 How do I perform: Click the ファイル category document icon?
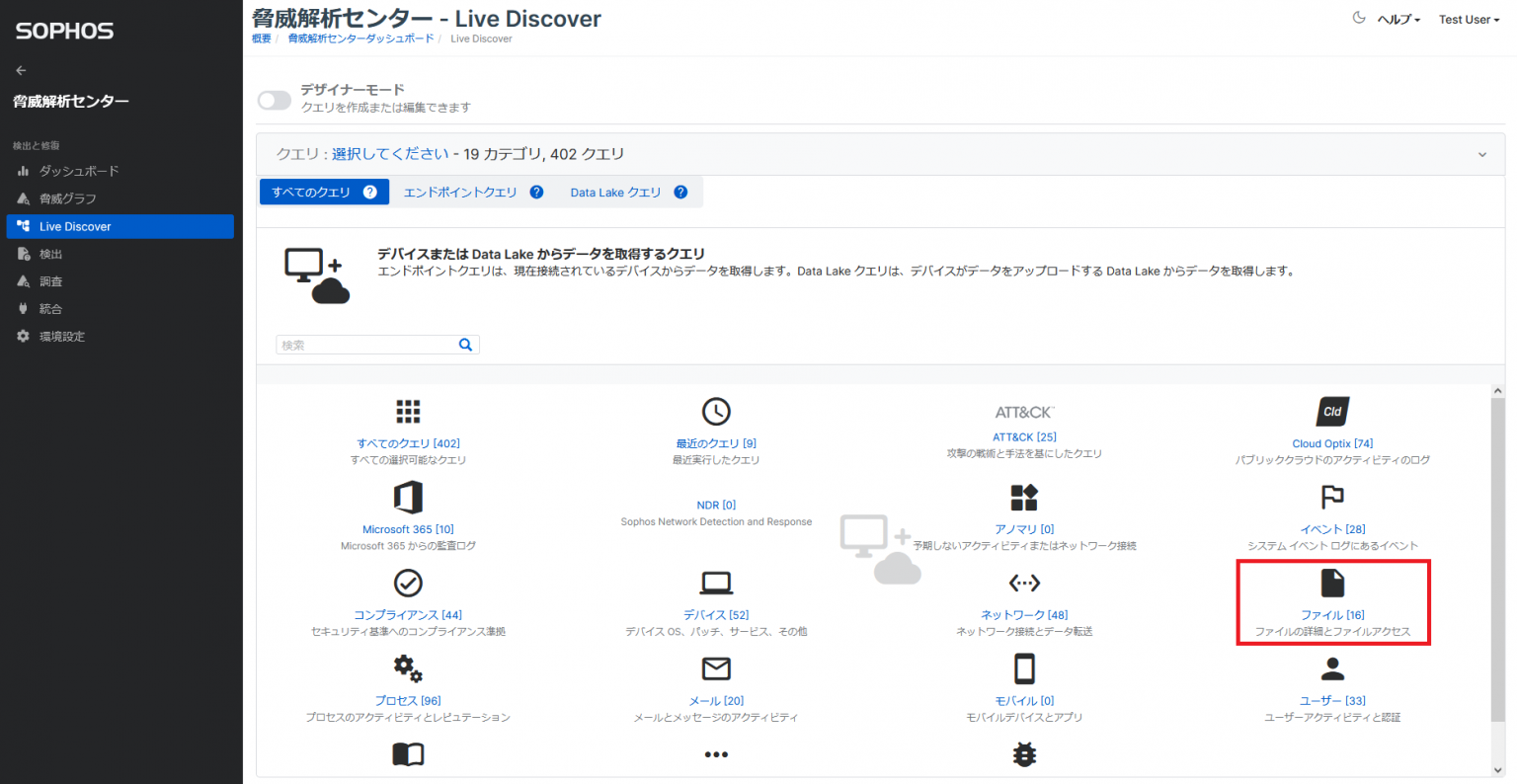[1332, 584]
